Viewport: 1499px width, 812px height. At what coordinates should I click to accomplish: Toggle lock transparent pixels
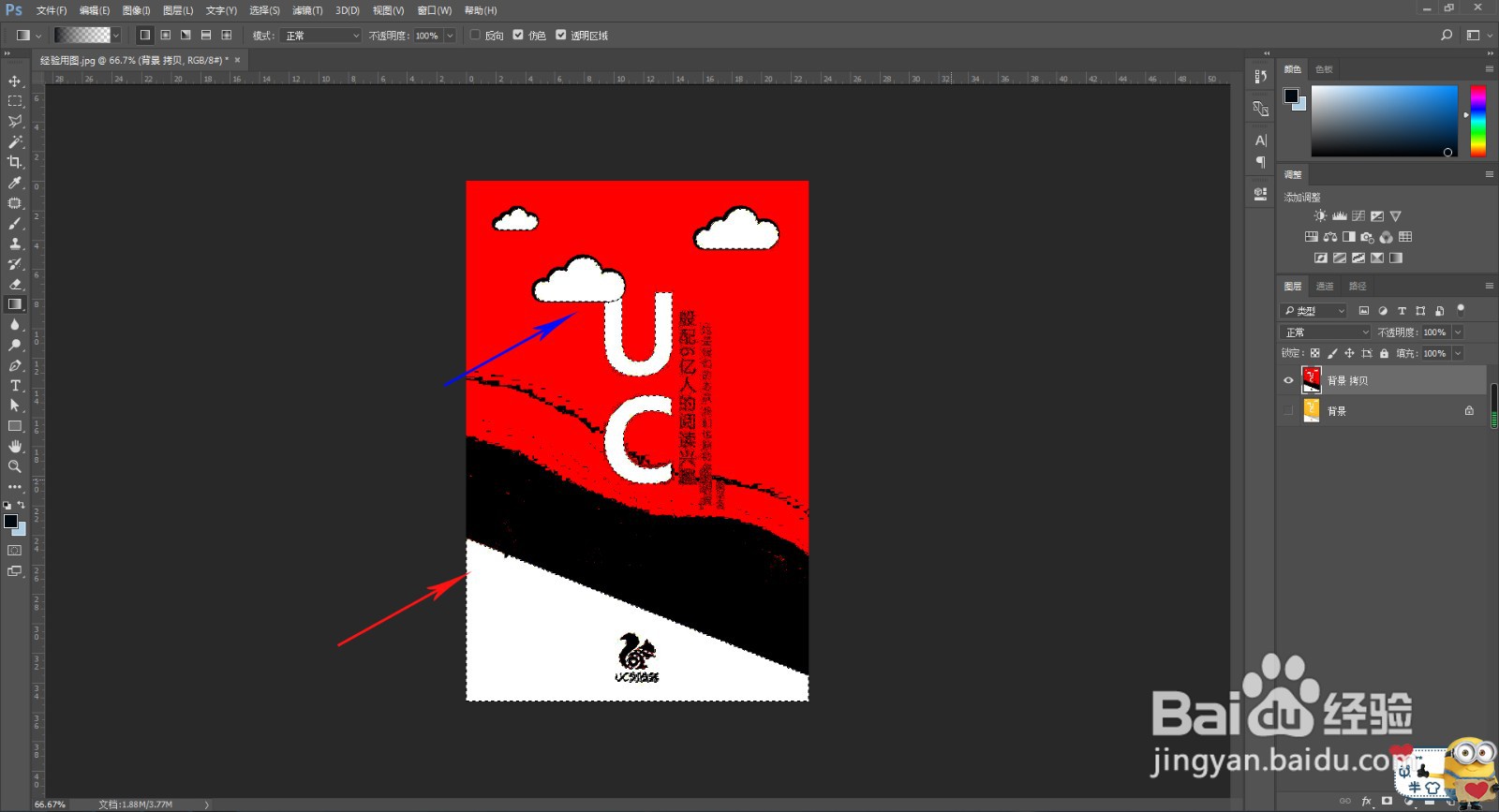[1315, 353]
